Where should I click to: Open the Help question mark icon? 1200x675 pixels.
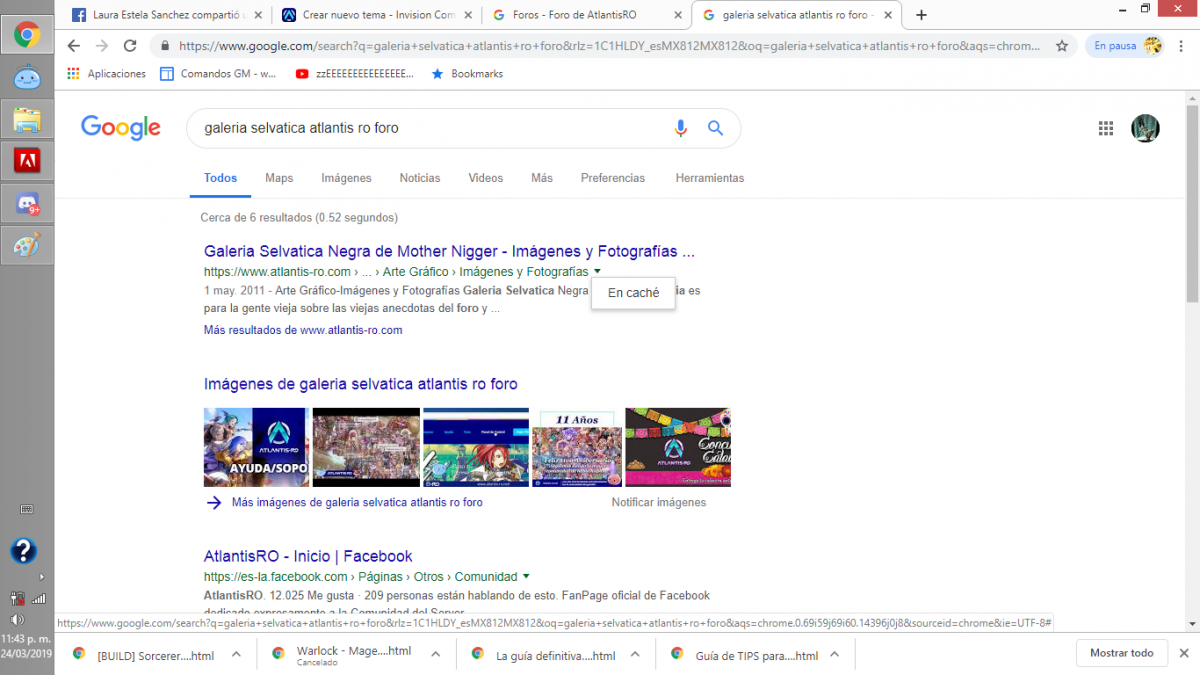pos(24,550)
